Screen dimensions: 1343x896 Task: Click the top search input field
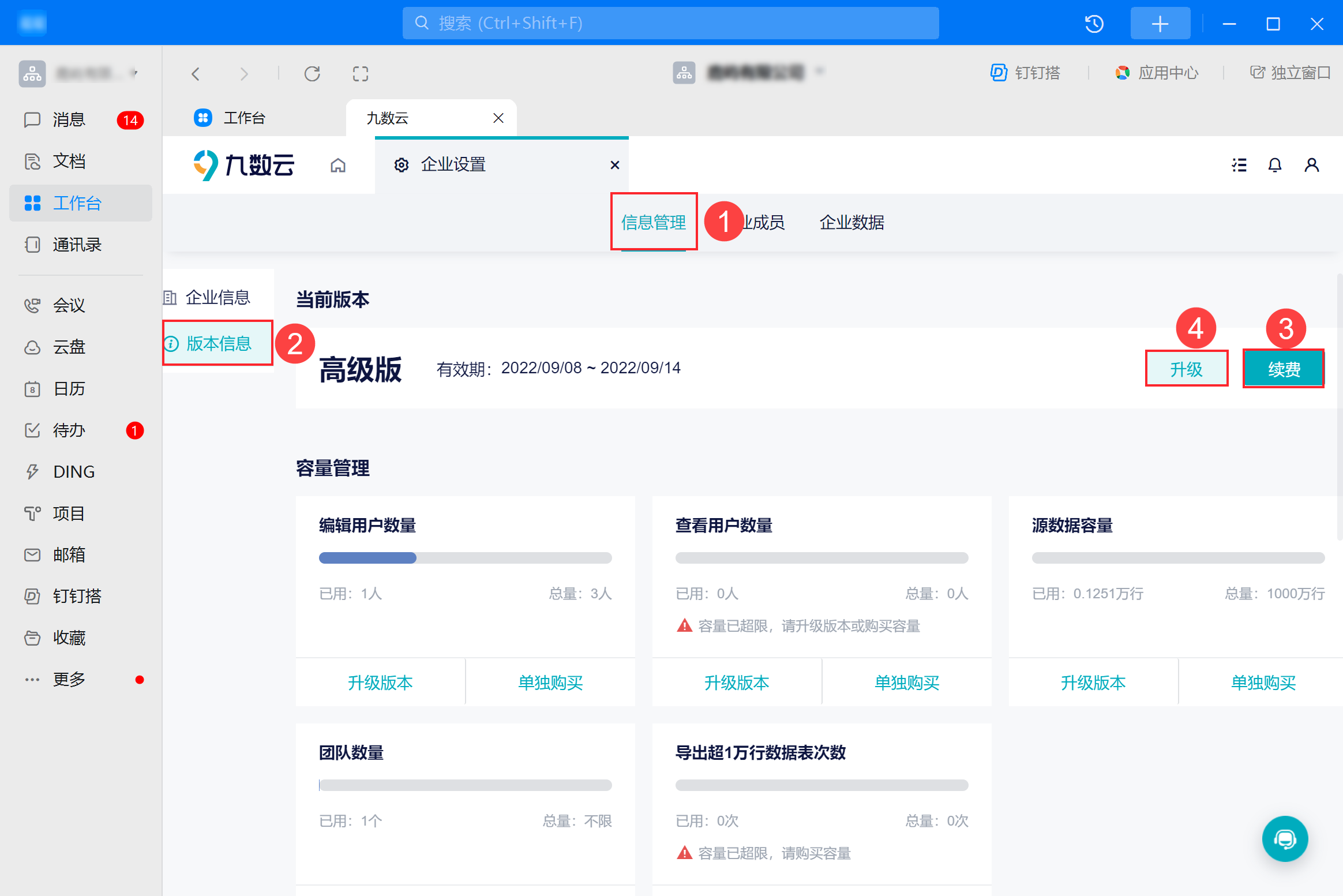670,24
